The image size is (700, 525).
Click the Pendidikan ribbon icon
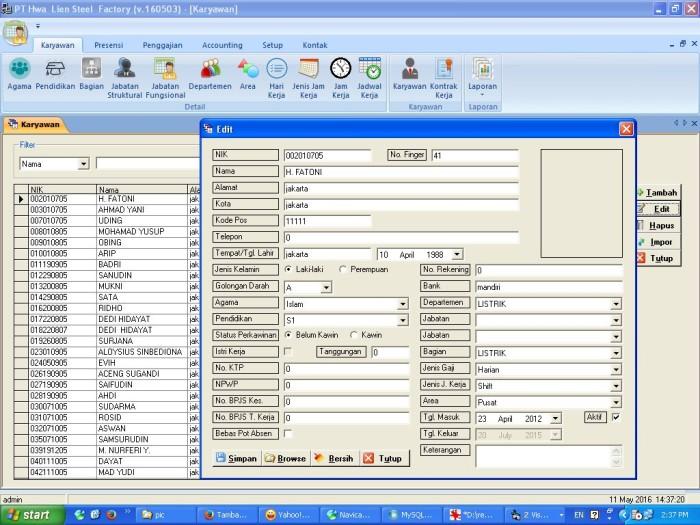[55, 69]
